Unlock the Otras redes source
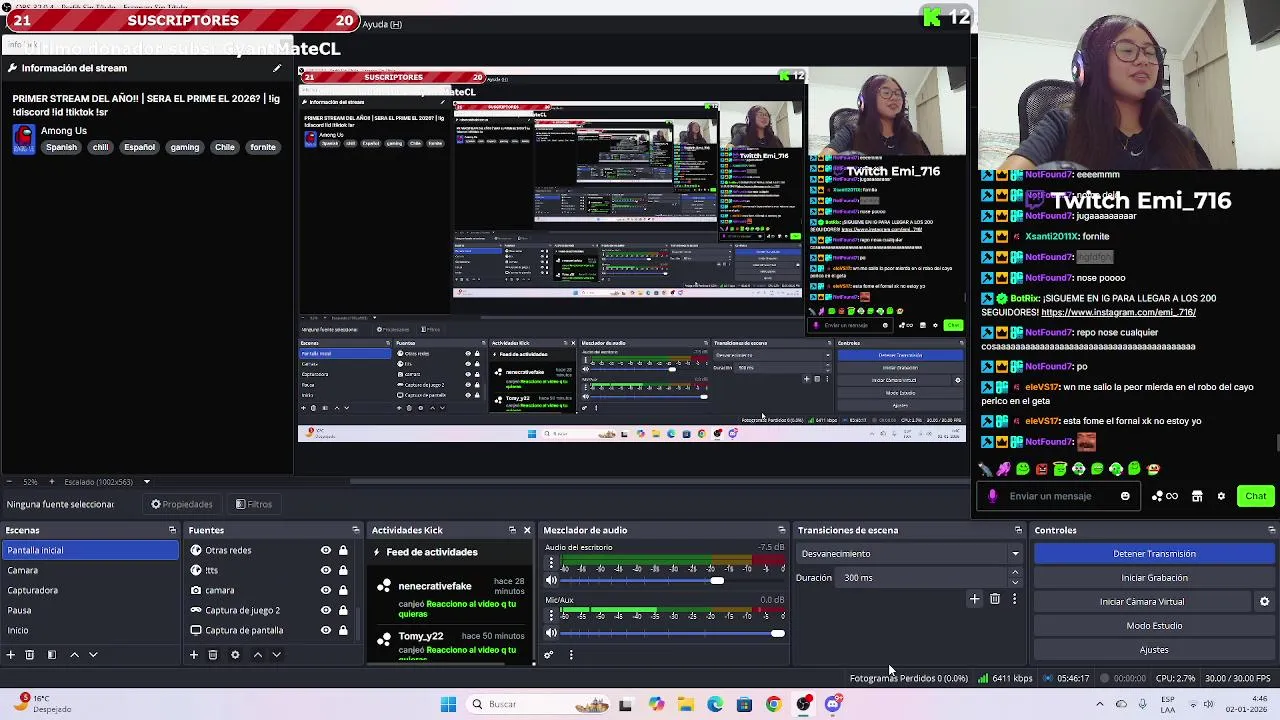Image resolution: width=1280 pixels, height=720 pixels. (343, 550)
